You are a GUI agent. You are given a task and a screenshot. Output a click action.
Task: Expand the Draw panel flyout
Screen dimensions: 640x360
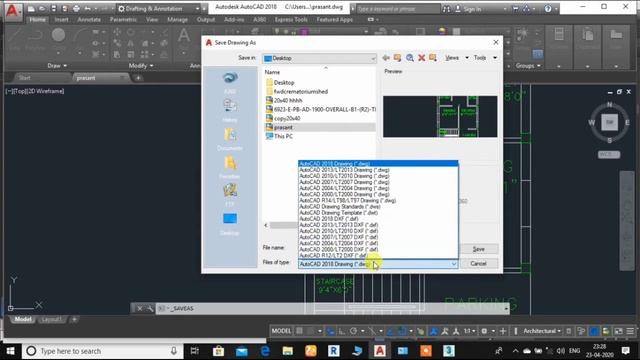coord(57,65)
